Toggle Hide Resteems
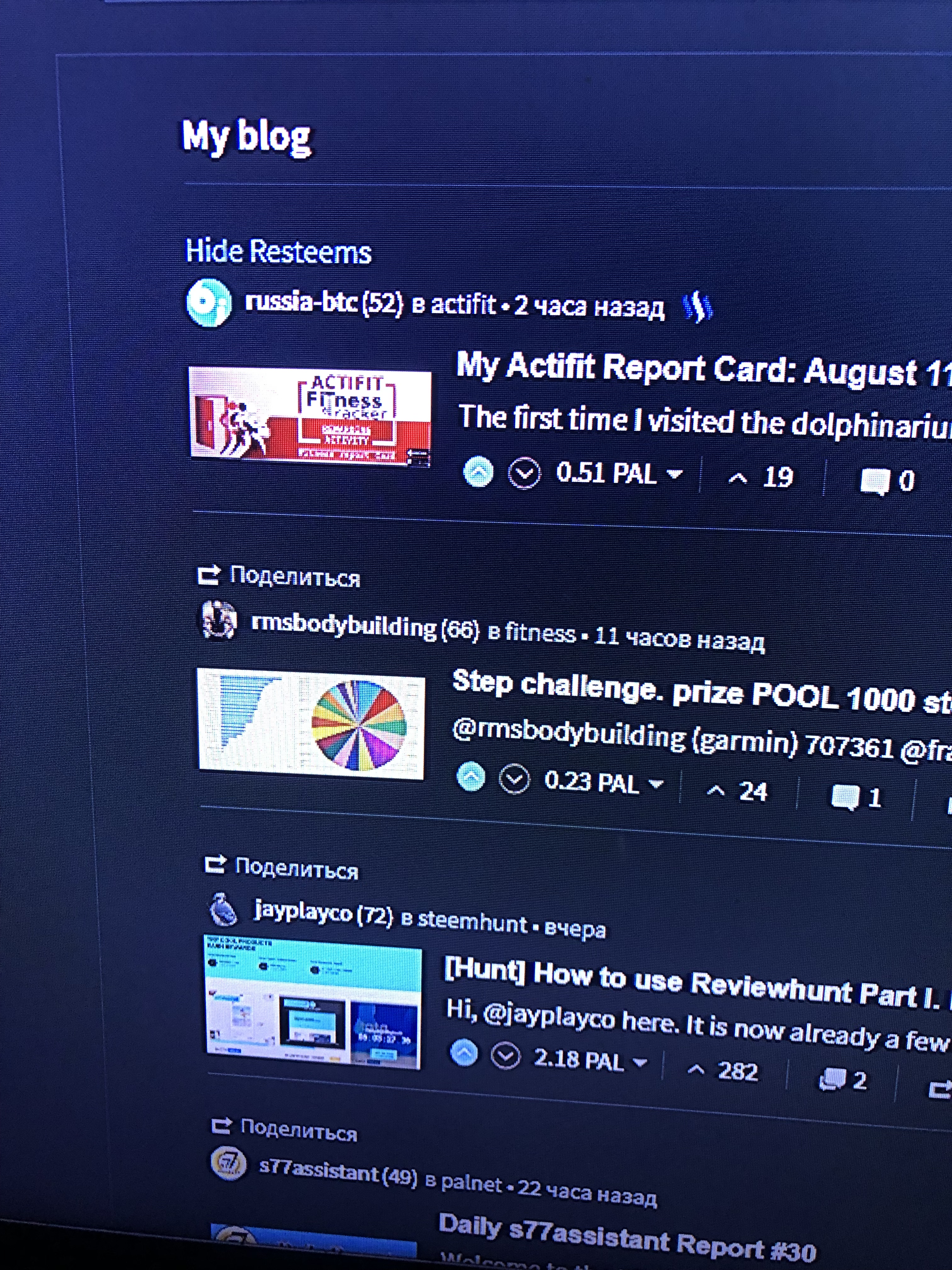The image size is (952, 1270). 278,251
